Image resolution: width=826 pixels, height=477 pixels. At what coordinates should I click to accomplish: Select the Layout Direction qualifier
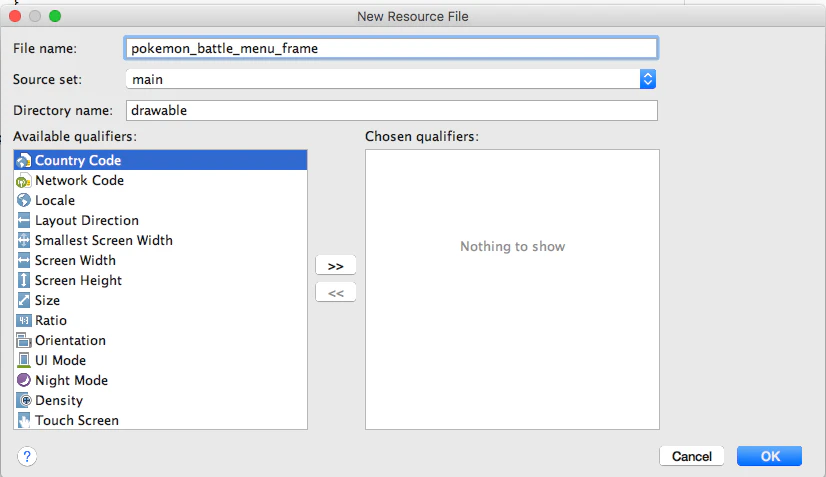click(x=161, y=220)
